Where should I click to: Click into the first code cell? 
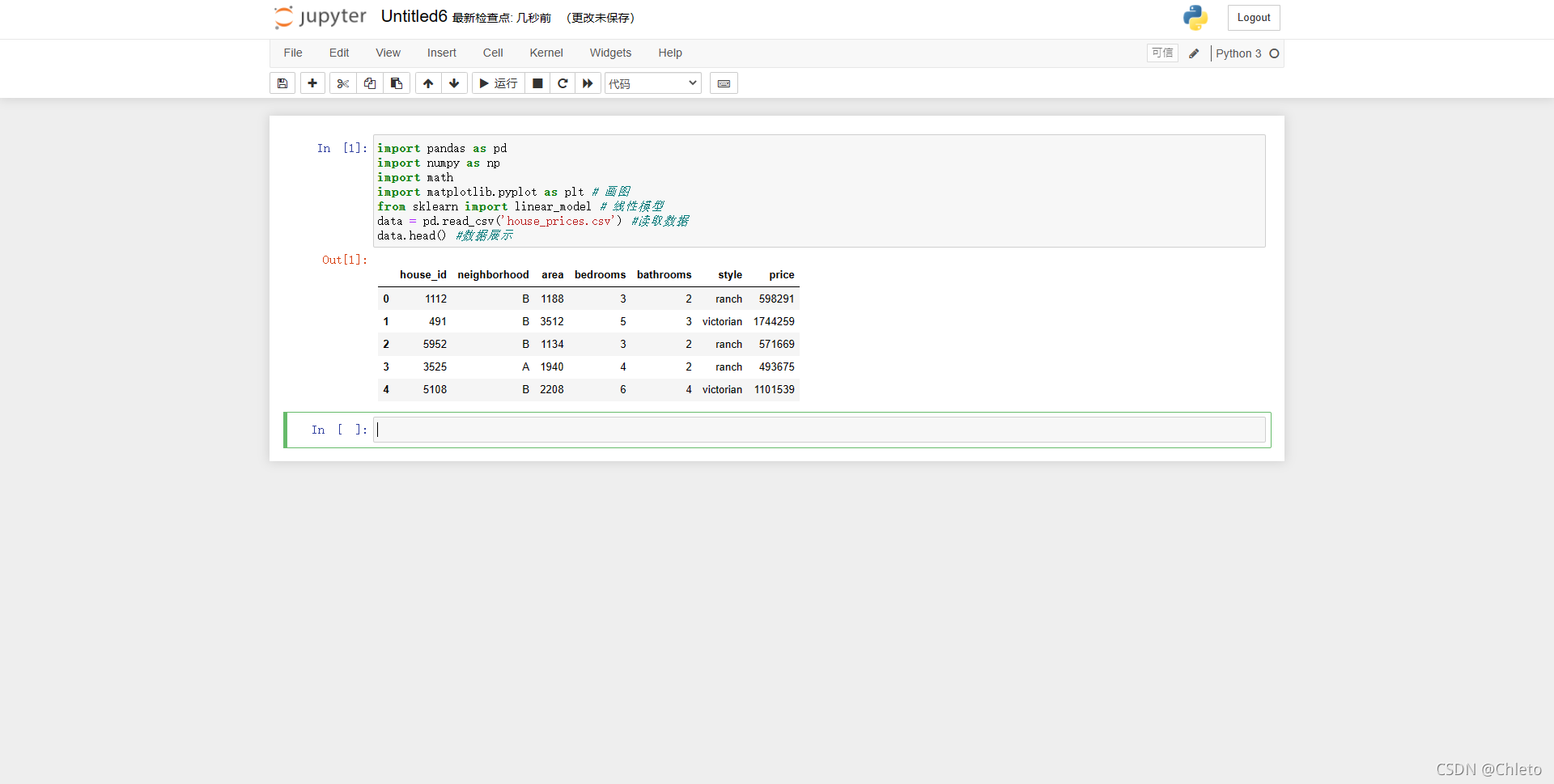point(819,191)
